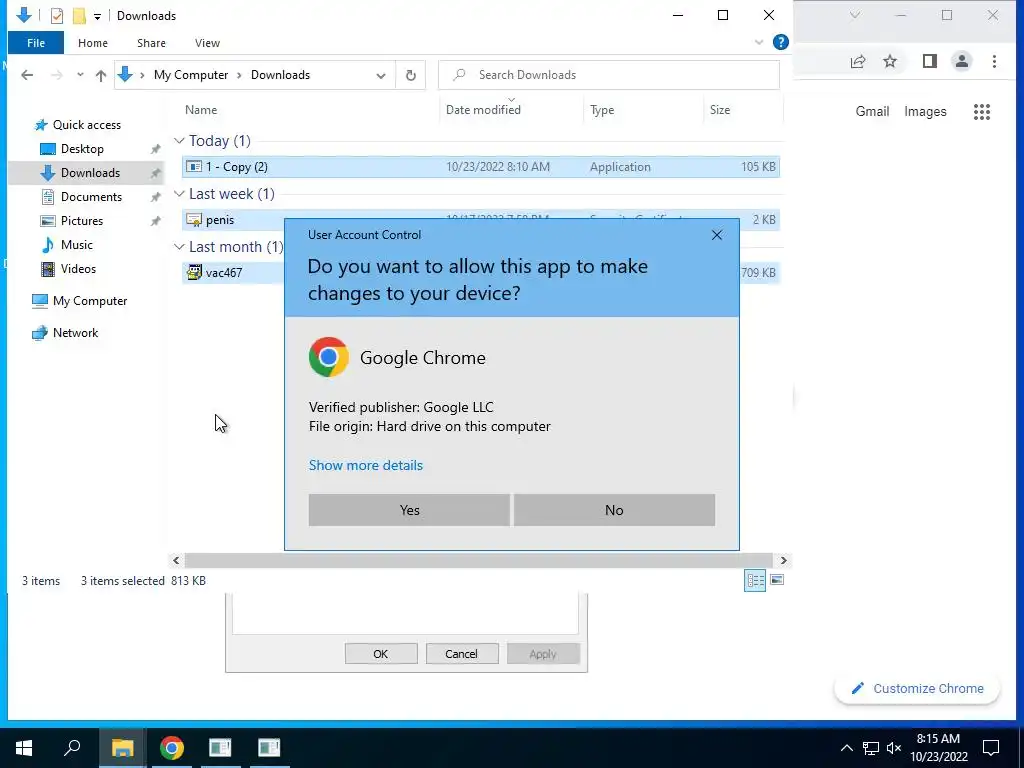The image size is (1024, 768).
Task: Open the File menu in Explorer
Action: [36, 43]
